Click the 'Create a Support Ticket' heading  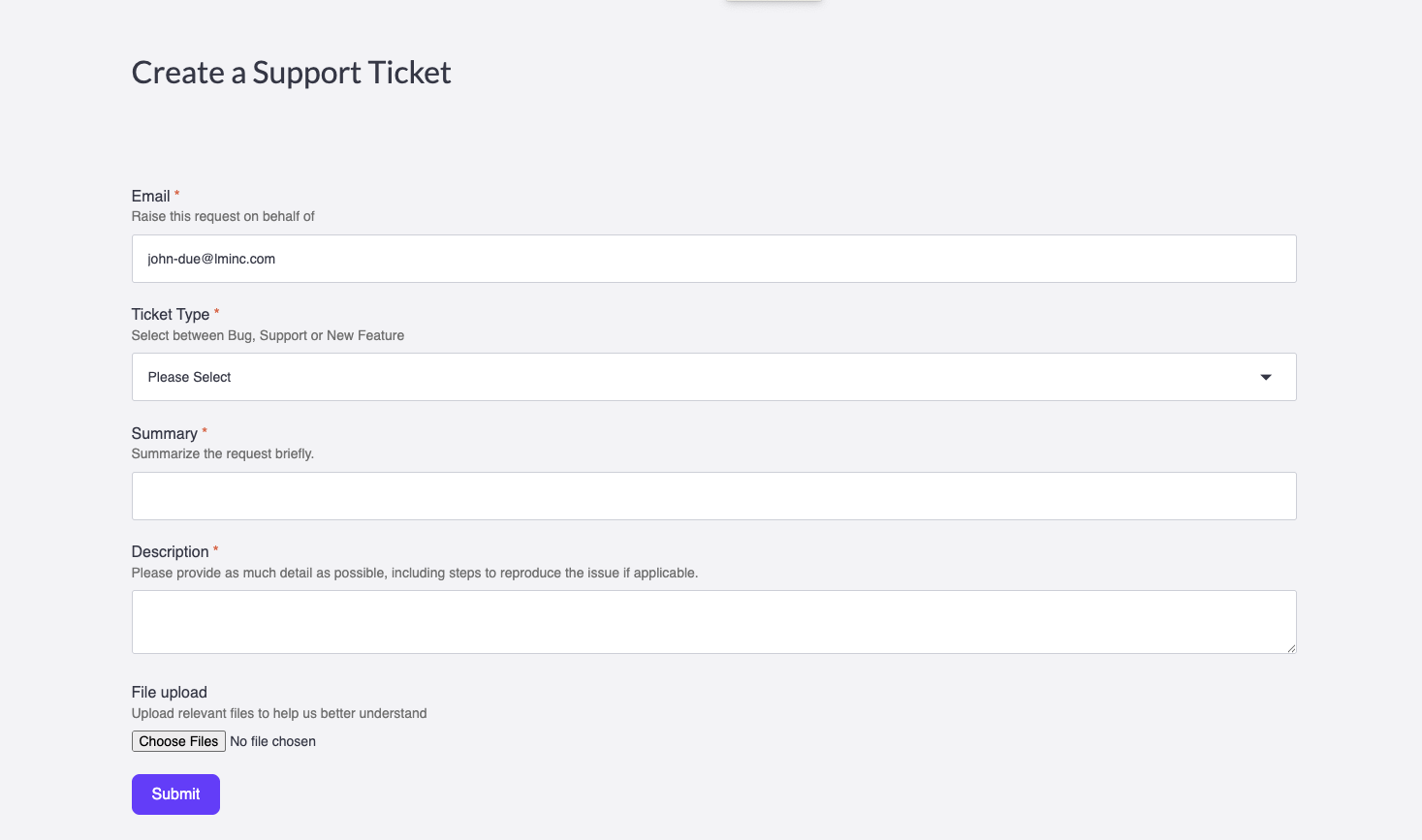pos(291,73)
